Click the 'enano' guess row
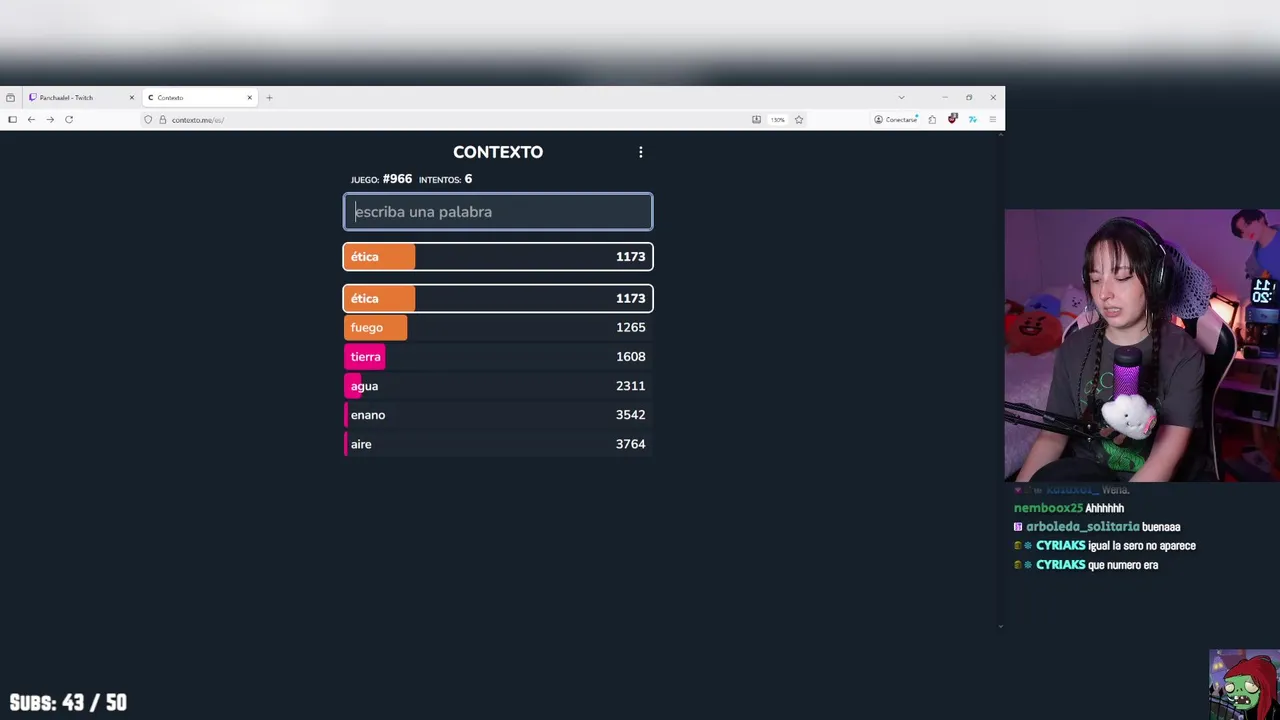Screen dimensions: 1280x720 (x=498, y=415)
